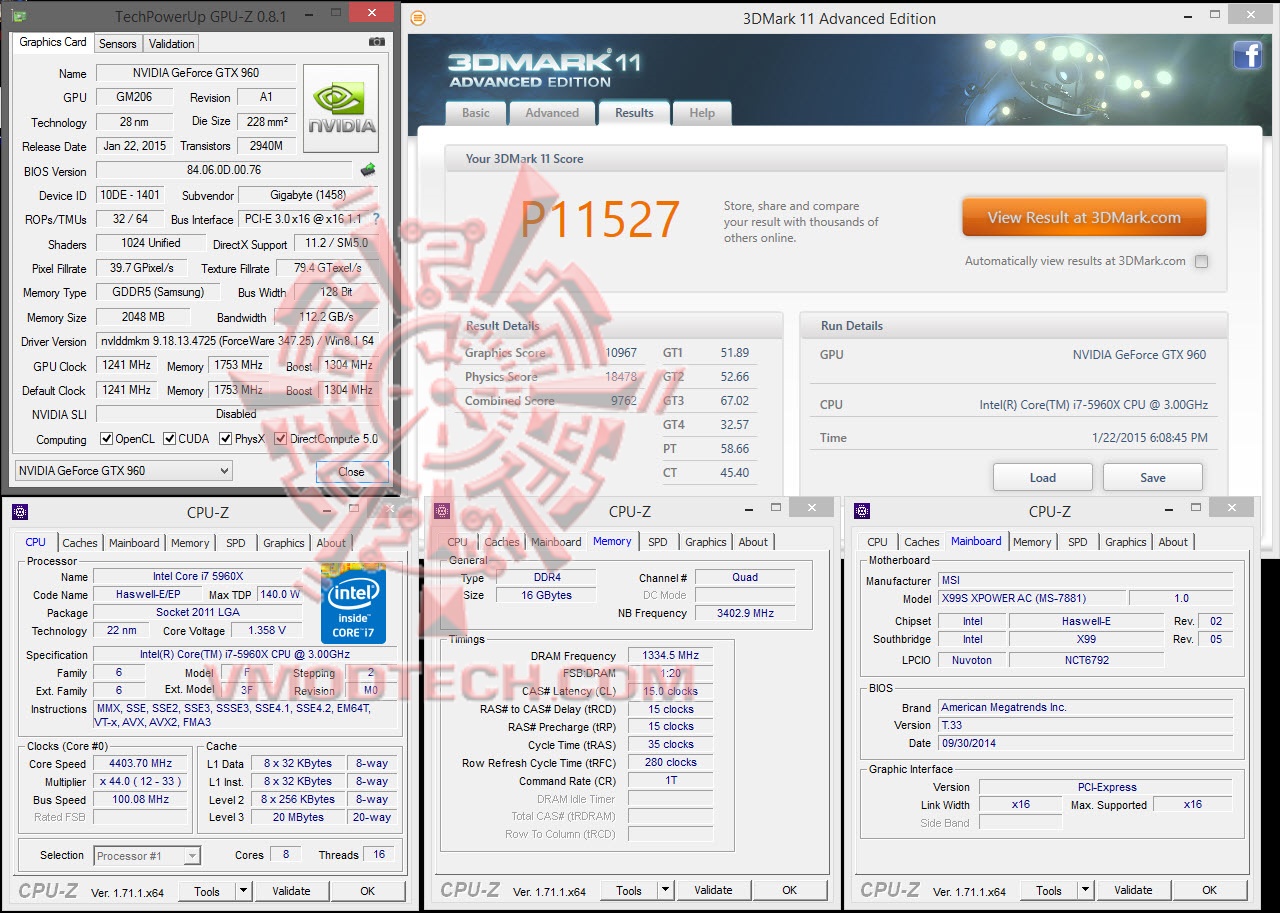Switch to the Sensors tab in GPU-Z

point(118,44)
